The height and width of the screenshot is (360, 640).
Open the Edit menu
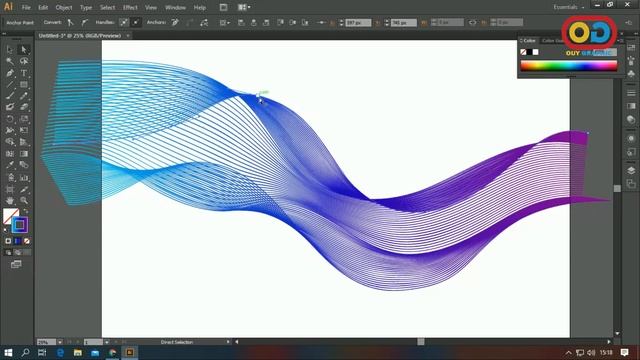click(x=43, y=7)
